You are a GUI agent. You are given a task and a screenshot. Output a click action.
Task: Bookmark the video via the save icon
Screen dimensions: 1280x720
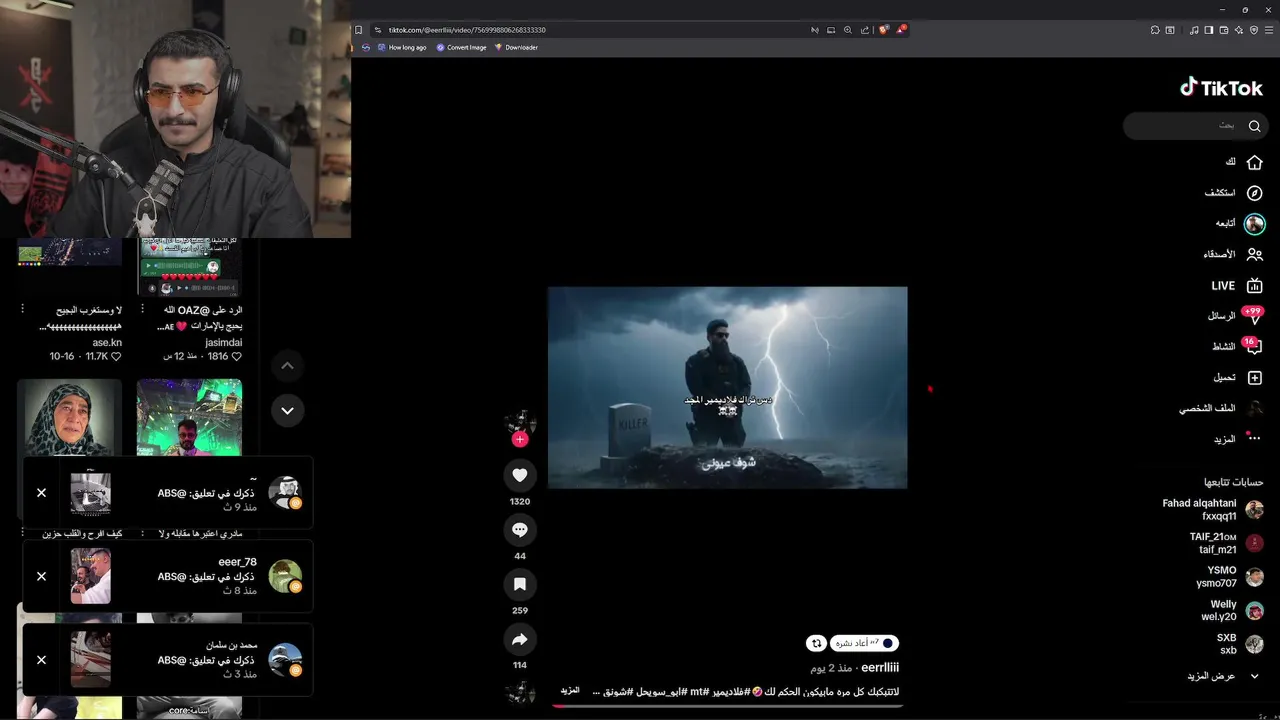[519, 584]
